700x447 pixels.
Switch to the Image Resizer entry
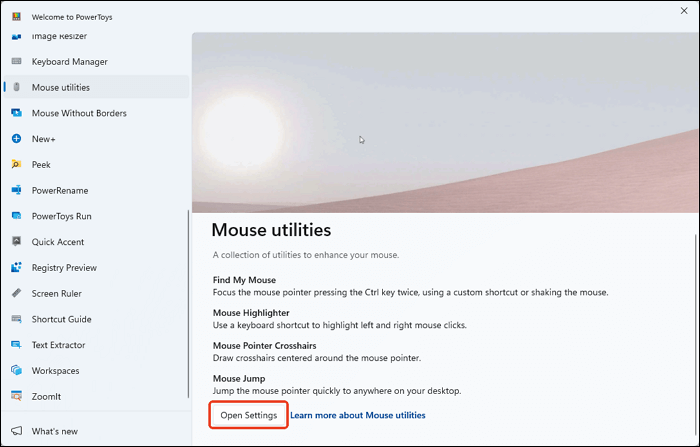(x=96, y=38)
